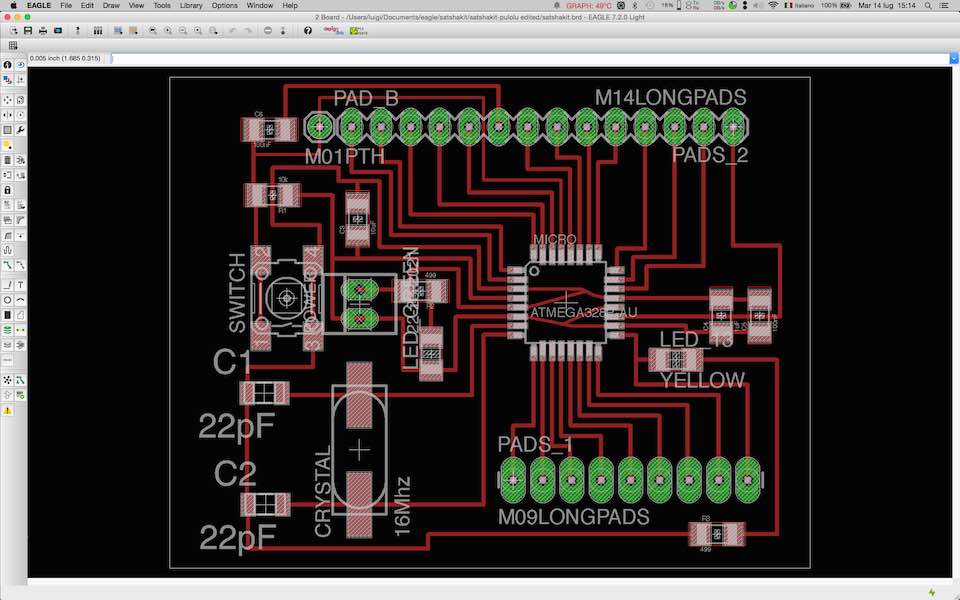
Task: Open the Draw menu
Action: click(111, 6)
